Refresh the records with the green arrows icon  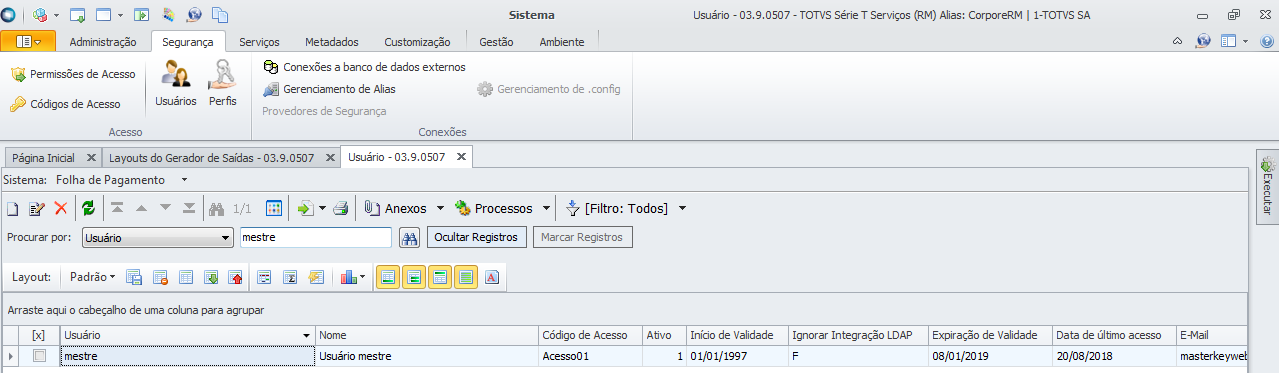pyautogui.click(x=88, y=209)
